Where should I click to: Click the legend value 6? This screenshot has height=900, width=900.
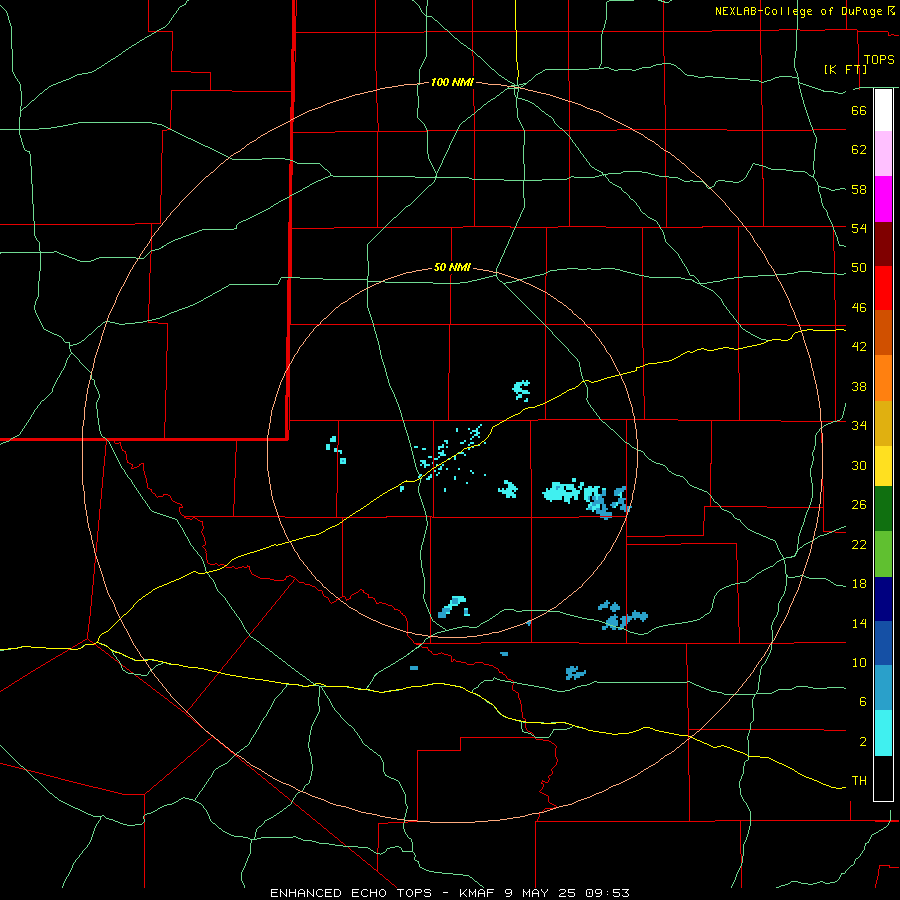(862, 702)
